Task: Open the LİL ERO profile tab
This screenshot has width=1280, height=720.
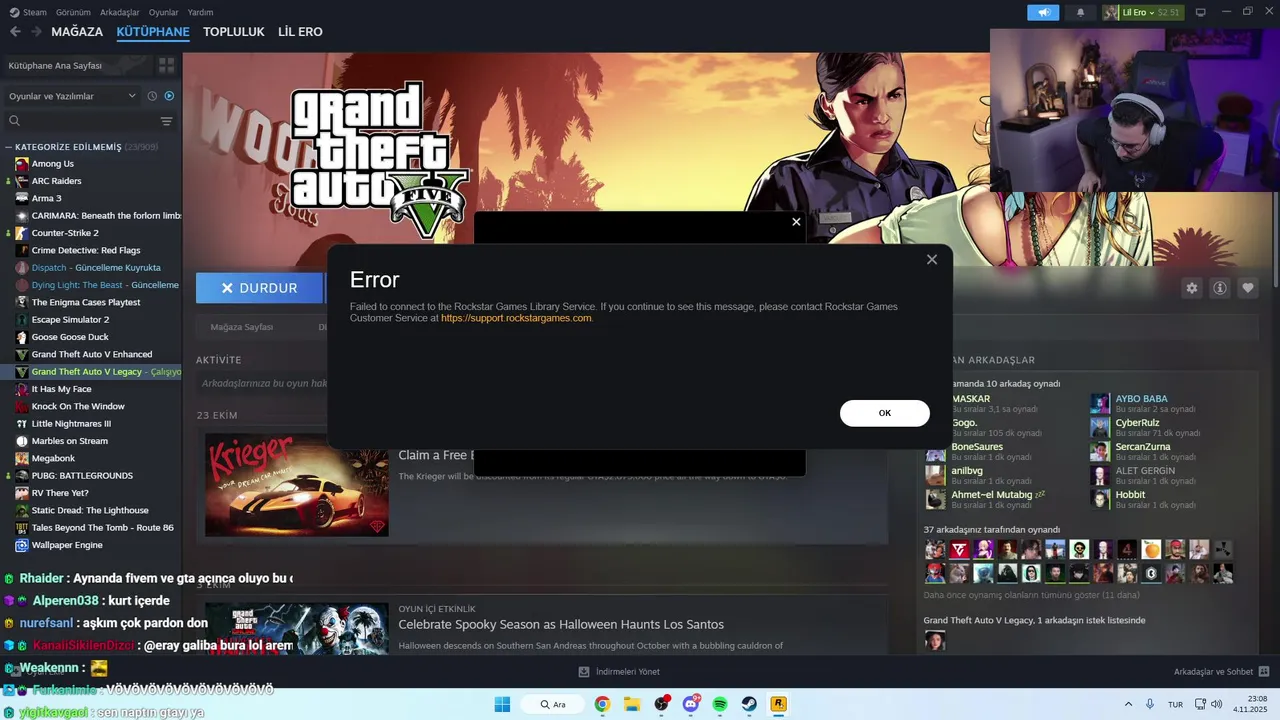Action: point(300,32)
